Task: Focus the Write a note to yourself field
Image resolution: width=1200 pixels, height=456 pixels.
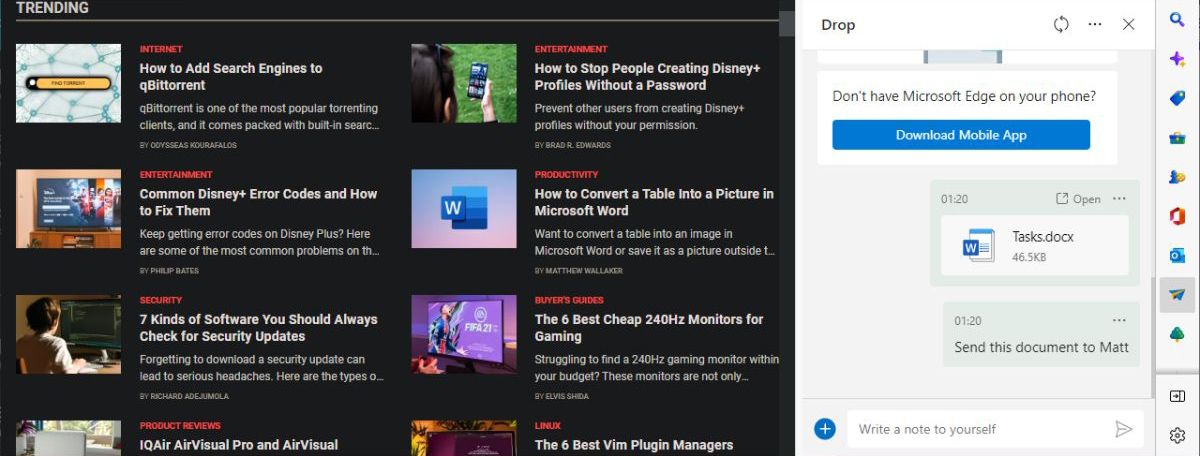Action: point(980,429)
